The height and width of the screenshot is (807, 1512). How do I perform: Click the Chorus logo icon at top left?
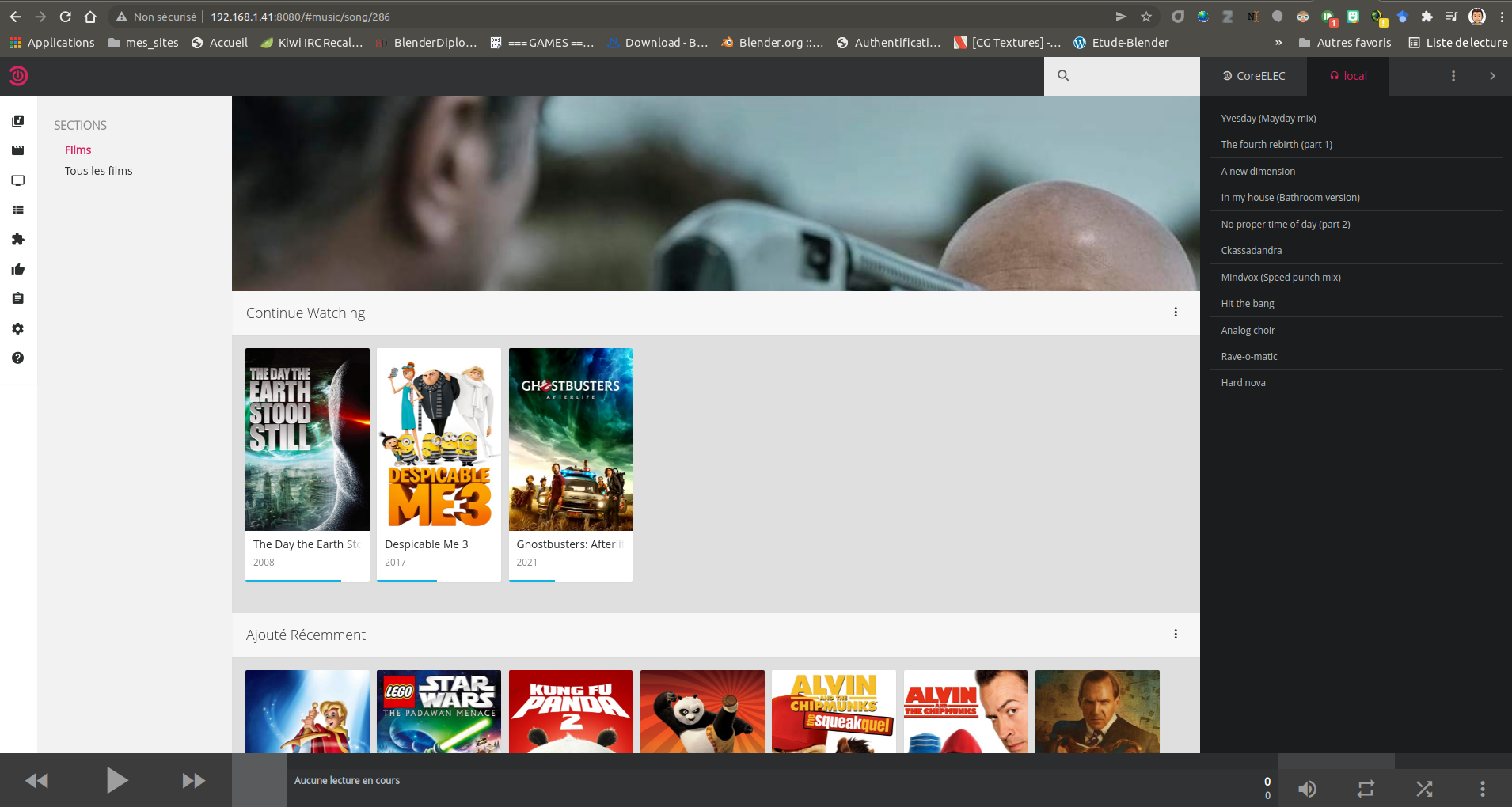pos(18,76)
